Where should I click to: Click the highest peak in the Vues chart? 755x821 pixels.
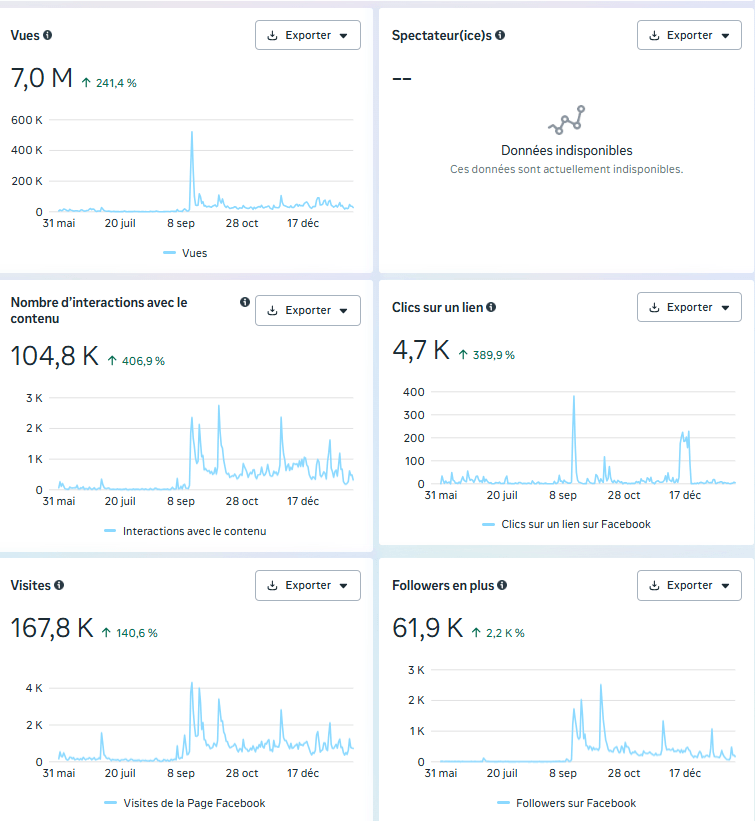coord(192,133)
